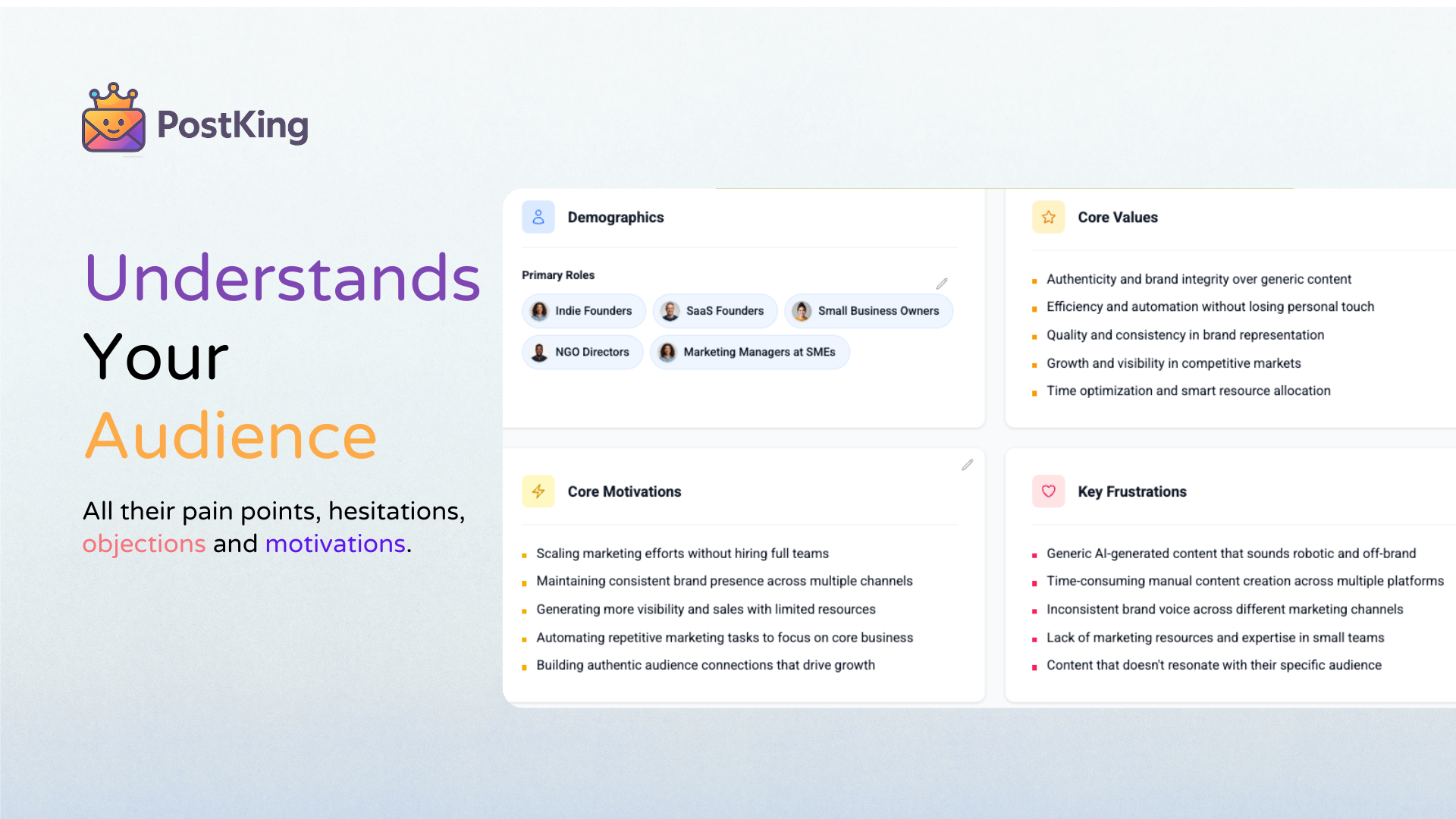Click the Demographics card heading
This screenshot has width=1456, height=819.
(x=615, y=218)
